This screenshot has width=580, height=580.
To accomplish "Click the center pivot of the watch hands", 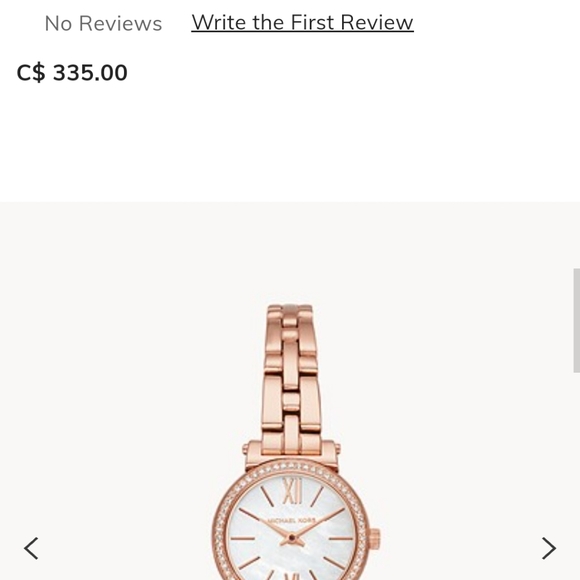I will (292, 537).
